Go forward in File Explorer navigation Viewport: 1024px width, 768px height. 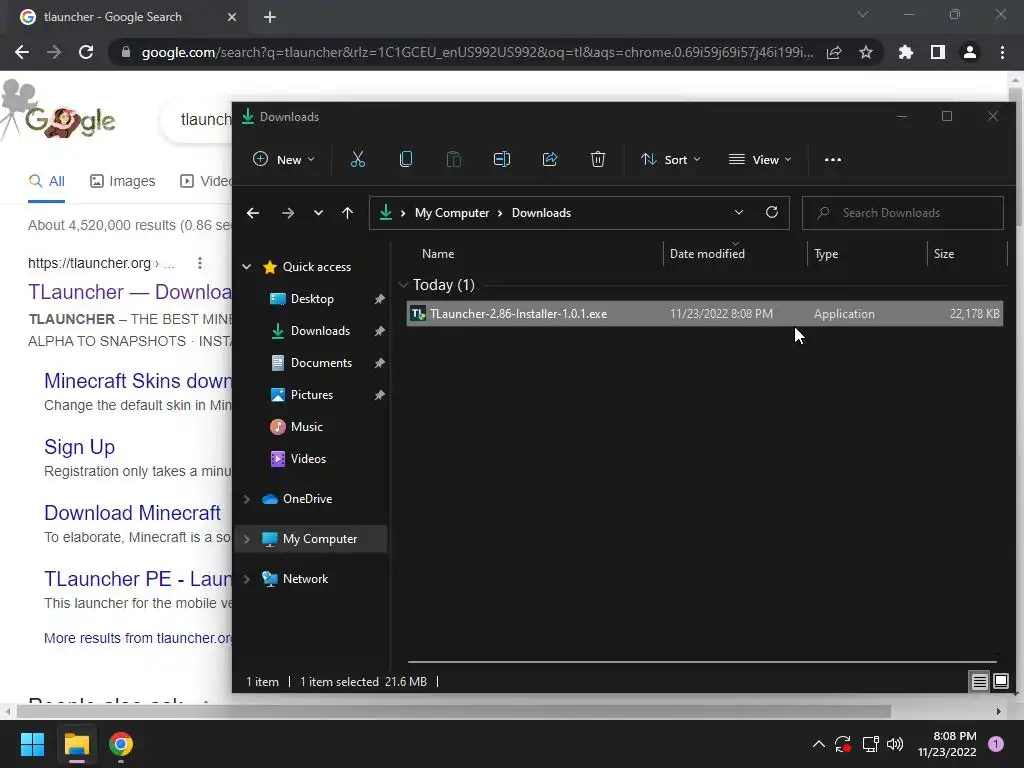(x=288, y=213)
